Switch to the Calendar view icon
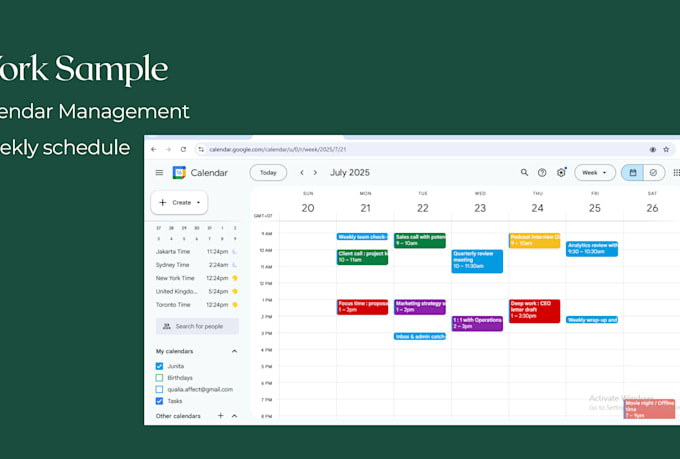680x459 pixels. pos(633,173)
